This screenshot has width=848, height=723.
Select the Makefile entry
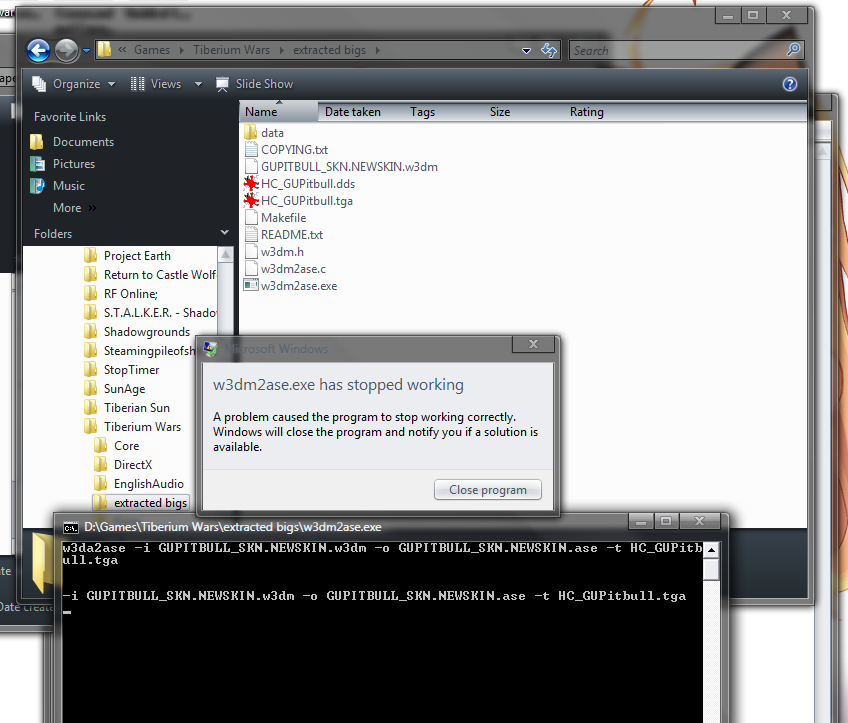pos(275,218)
